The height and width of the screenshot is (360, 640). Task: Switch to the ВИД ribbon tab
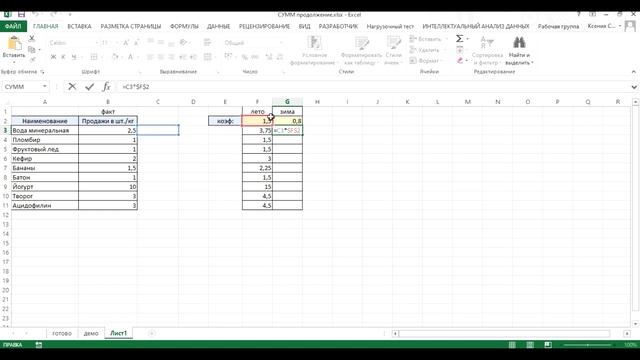[x=304, y=26]
